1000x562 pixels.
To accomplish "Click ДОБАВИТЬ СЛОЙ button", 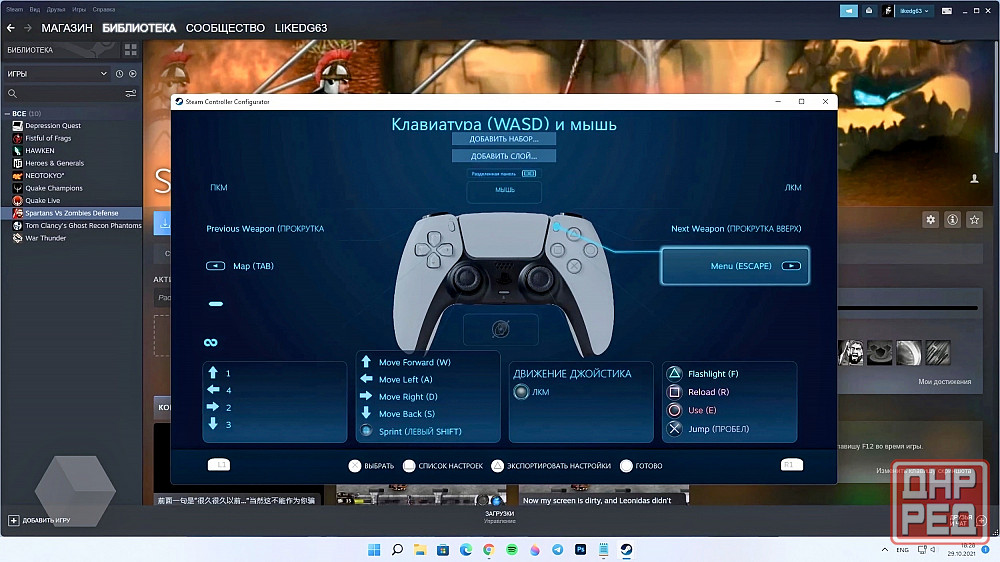I will (x=504, y=156).
